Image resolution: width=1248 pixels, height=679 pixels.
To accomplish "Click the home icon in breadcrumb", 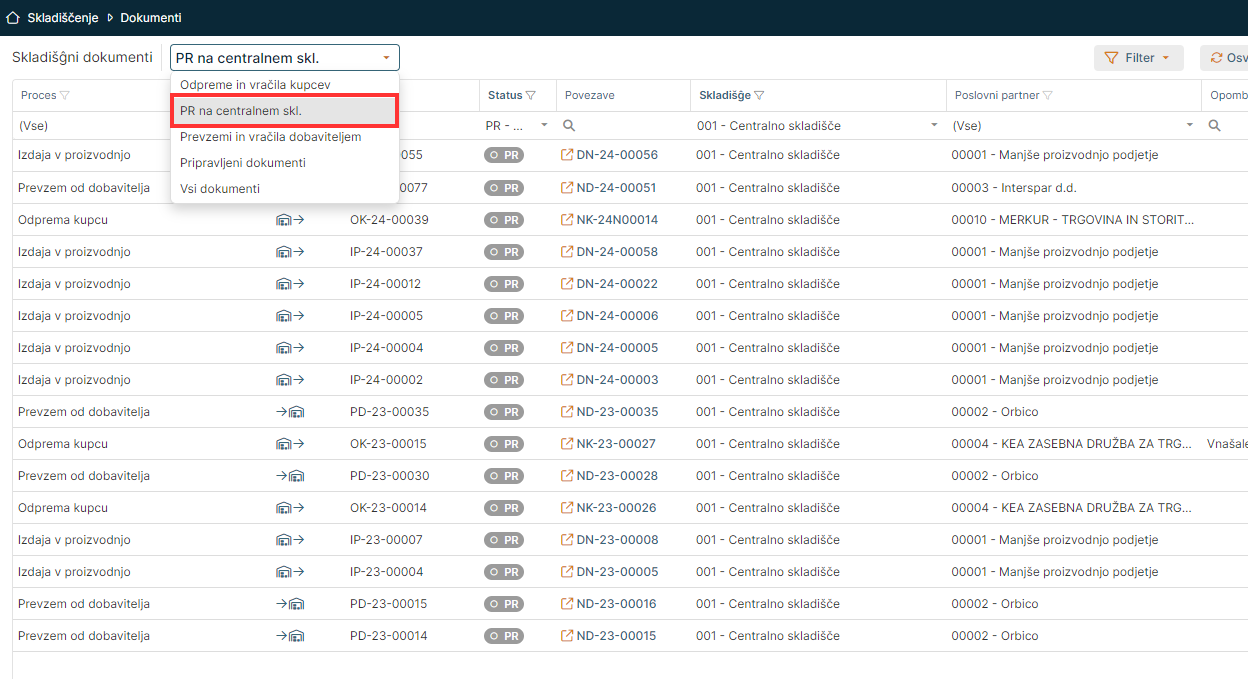I will point(13,18).
